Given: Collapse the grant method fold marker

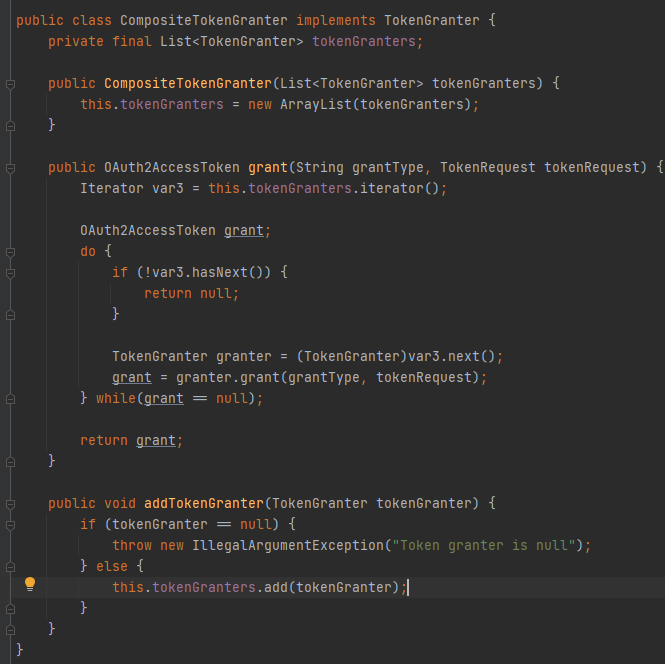Looking at the screenshot, I should 11,168.
